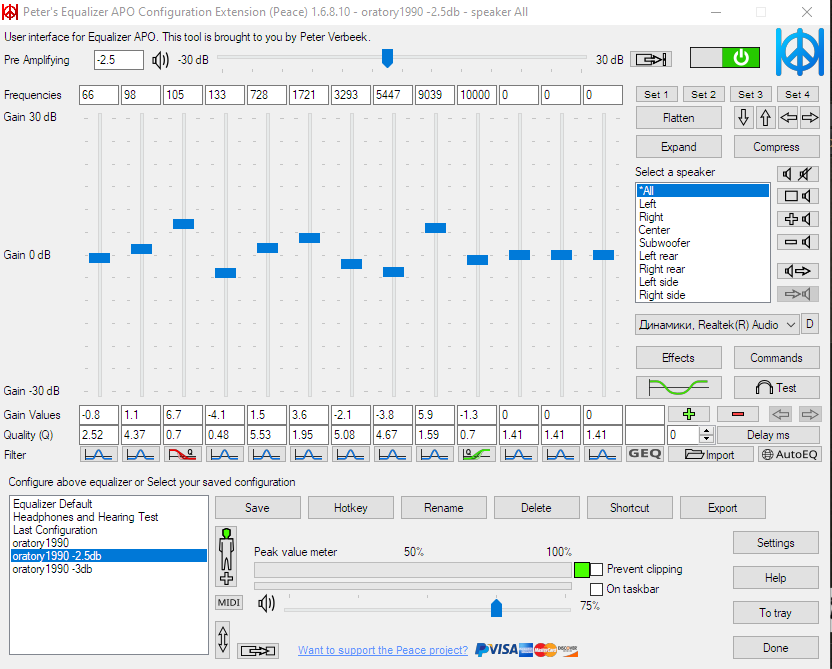Image resolution: width=832 pixels, height=669 pixels.
Task: Click the Flatten button
Action: (x=679, y=118)
